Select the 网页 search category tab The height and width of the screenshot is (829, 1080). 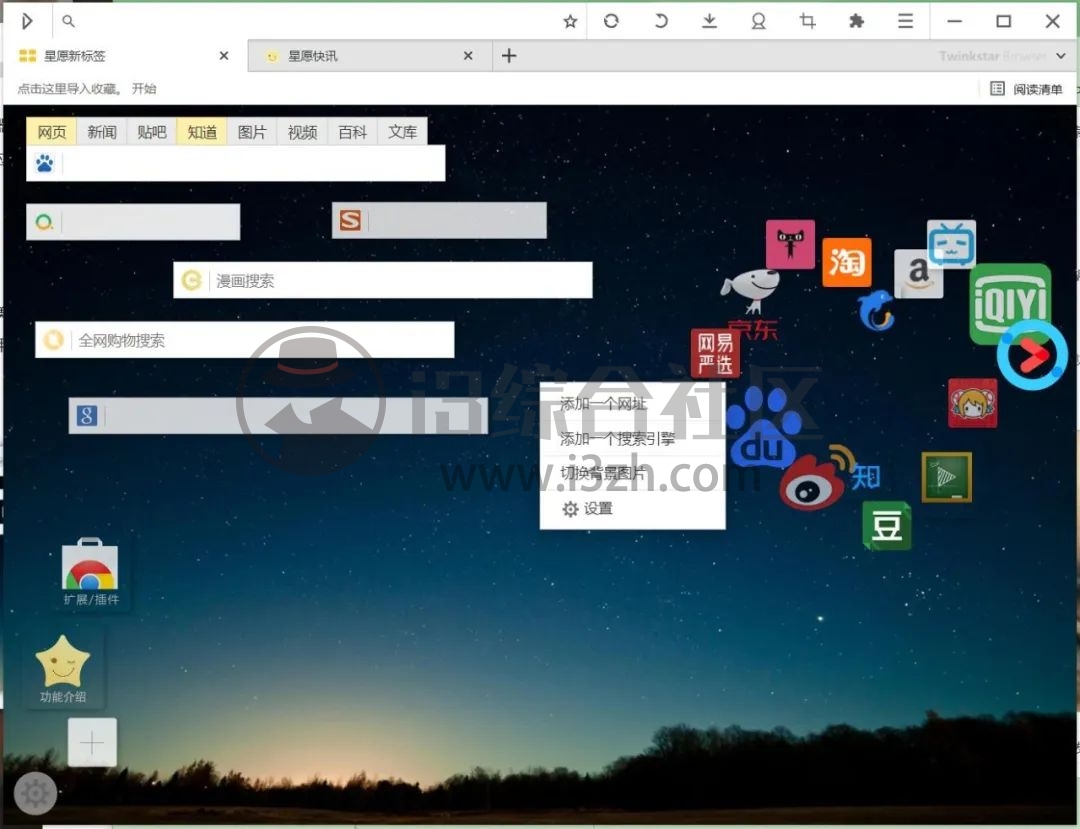click(52, 132)
